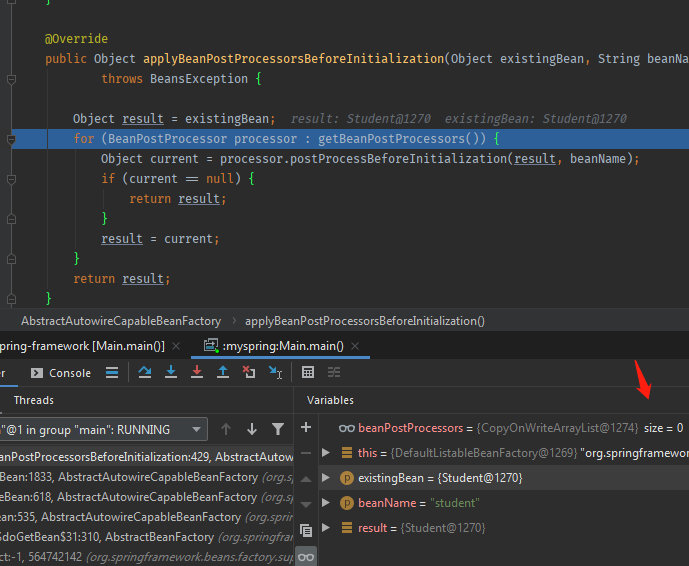This screenshot has height=566, width=689.
Task: Click applyBeanPostProcessorsBeforeInitialization() breadcrumb
Action: coord(365,321)
